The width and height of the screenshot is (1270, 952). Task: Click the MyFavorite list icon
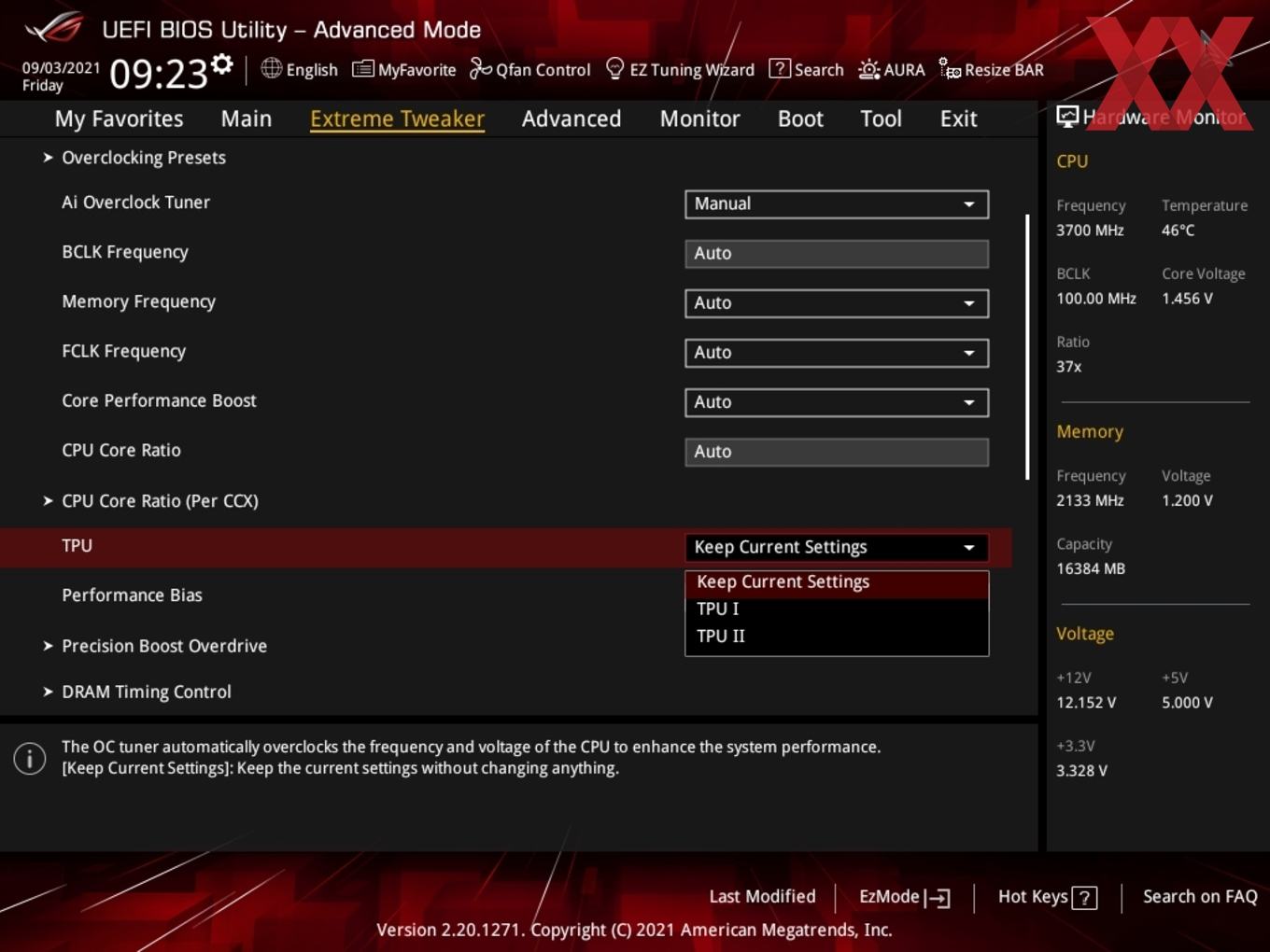tap(363, 69)
